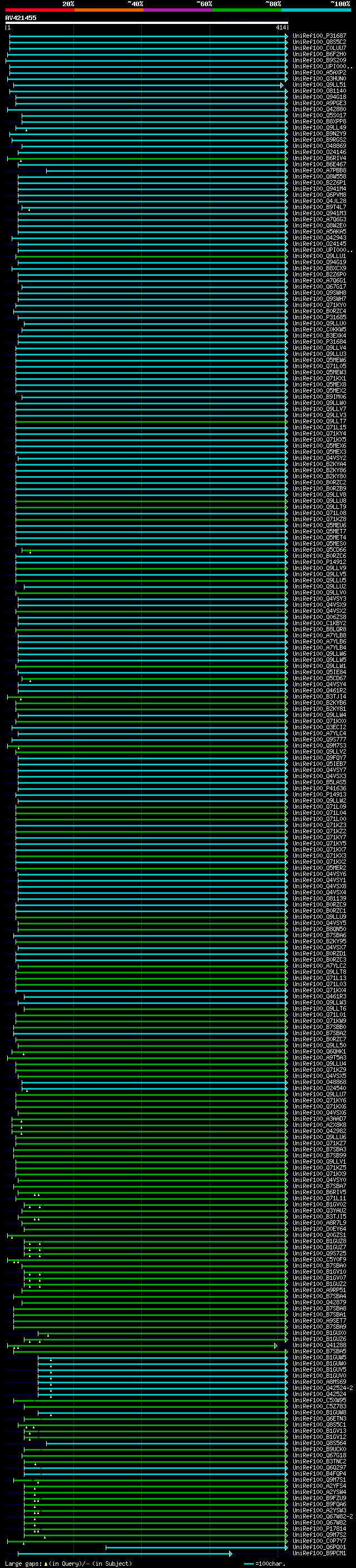Select the AV421455 query name

tap(21, 18)
